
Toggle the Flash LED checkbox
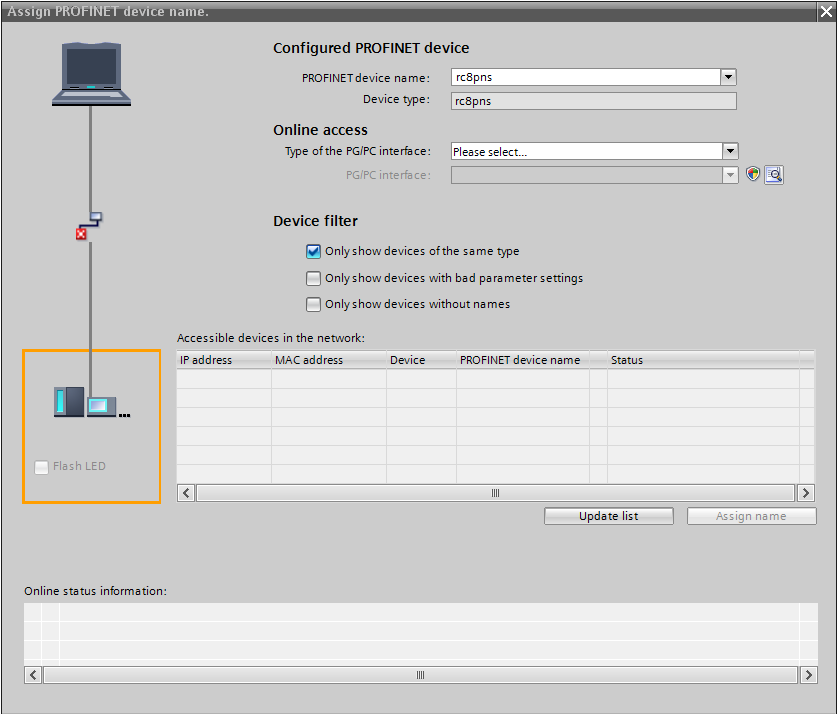tap(41, 467)
